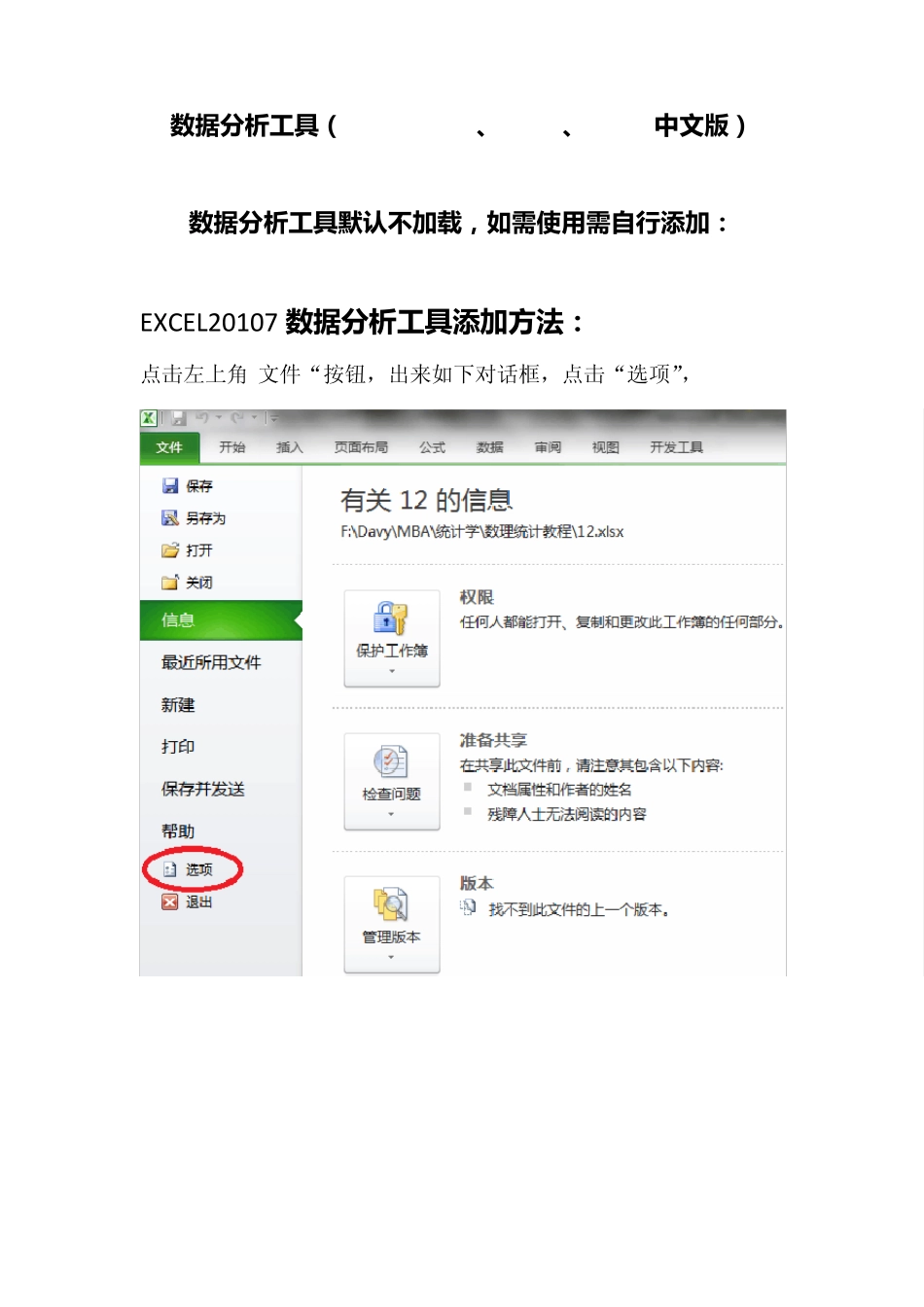Open the customize quick access toolbar dropdown

273,418
